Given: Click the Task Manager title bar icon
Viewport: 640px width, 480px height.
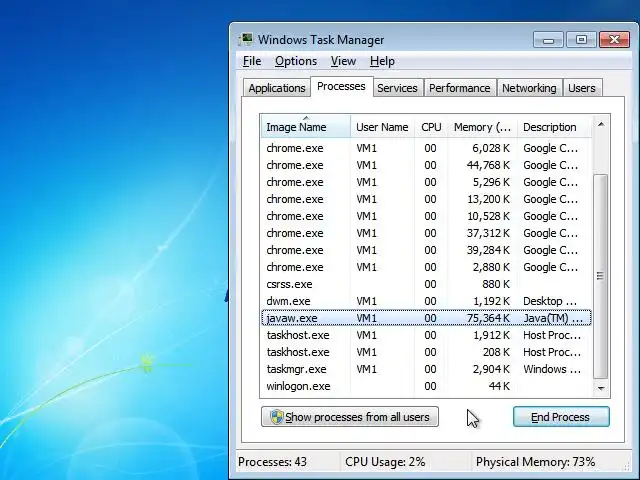Looking at the screenshot, I should pyautogui.click(x=245, y=39).
